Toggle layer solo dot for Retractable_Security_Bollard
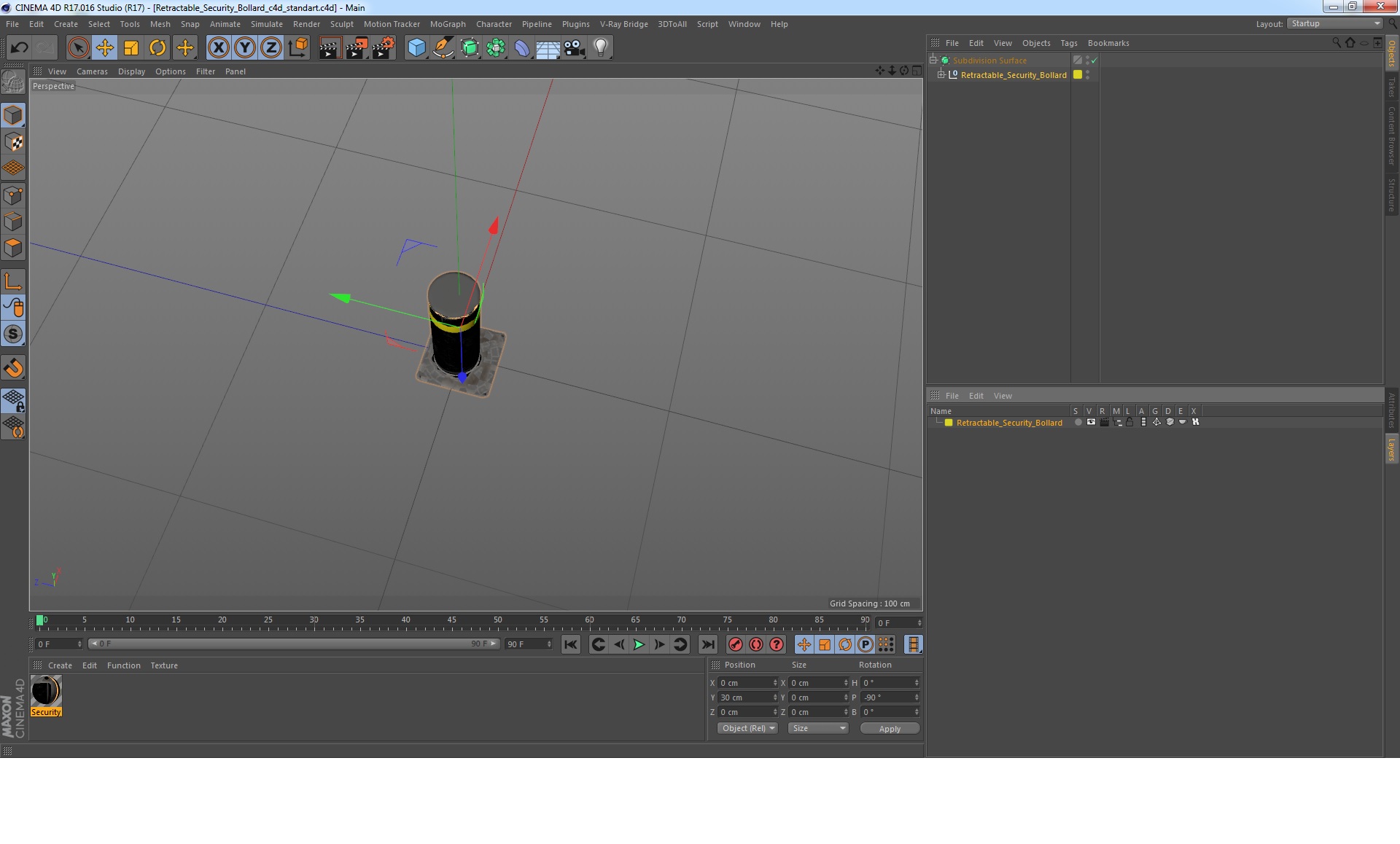 point(1078,422)
